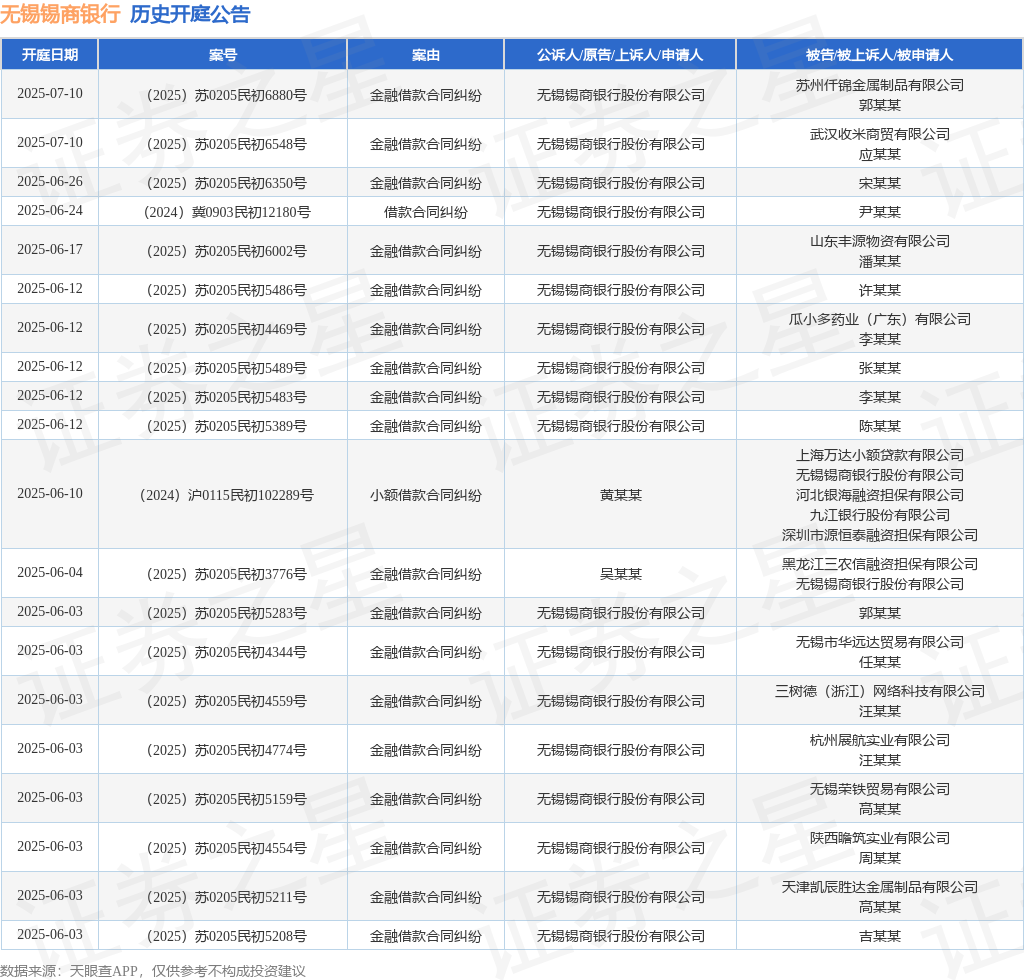Select case number "(2024)冀0903民初12180号"
This screenshot has width=1024, height=980.
tap(223, 212)
